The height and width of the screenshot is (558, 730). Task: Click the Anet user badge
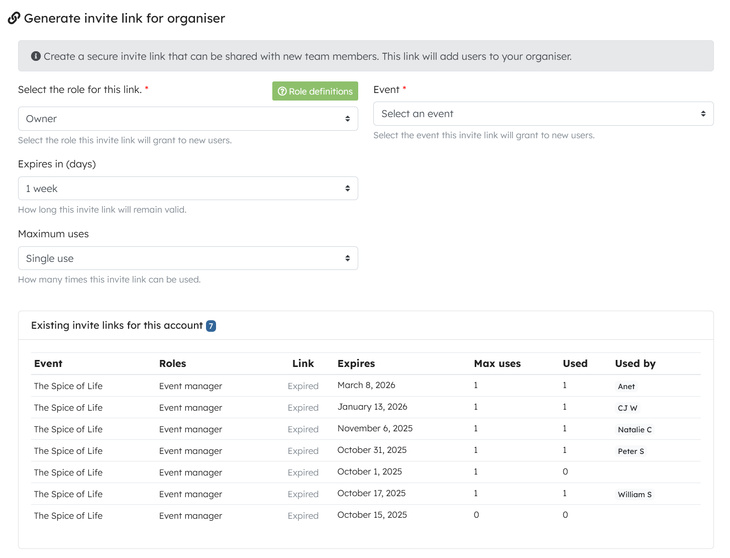(x=626, y=386)
